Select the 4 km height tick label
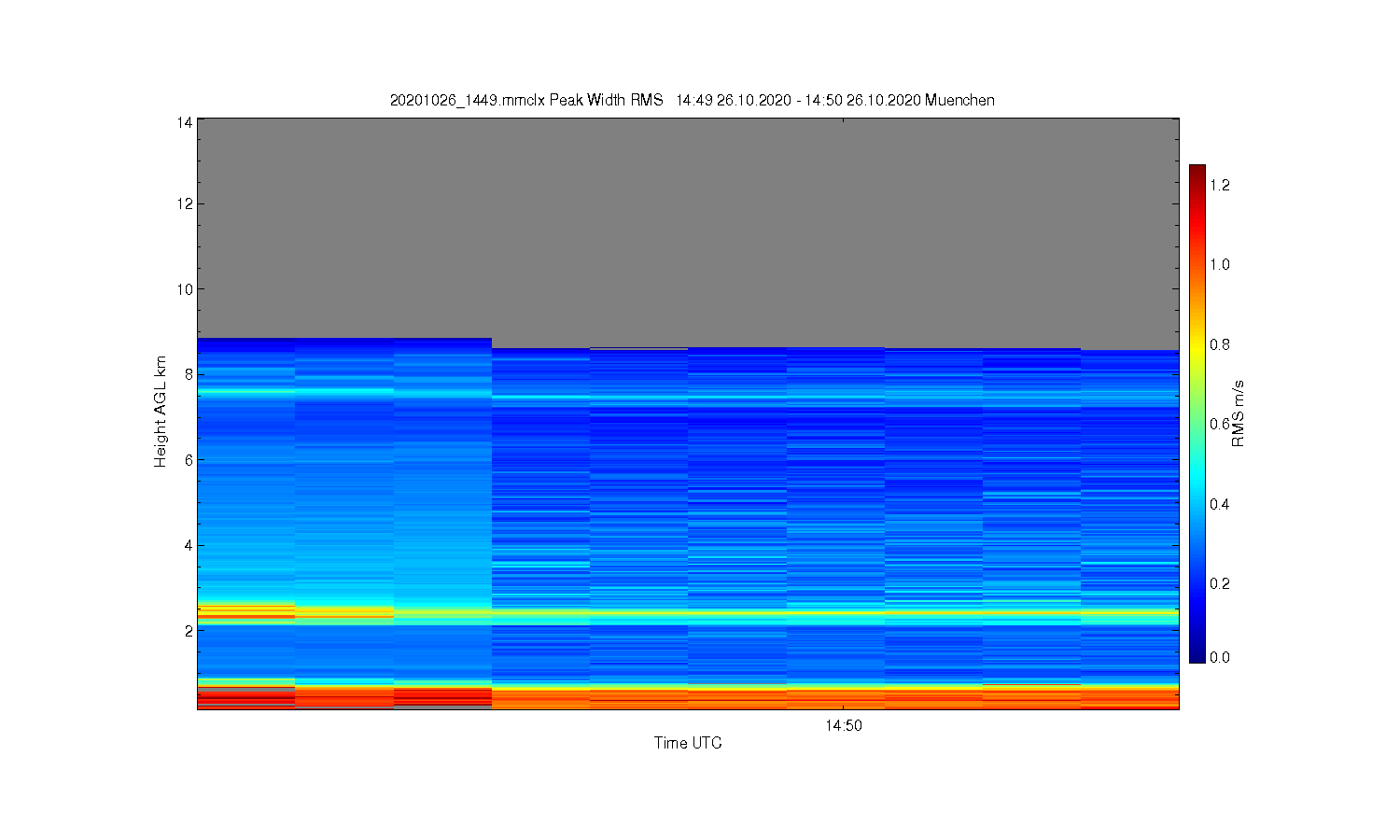Viewport: 1400px width, 840px height. click(x=189, y=545)
